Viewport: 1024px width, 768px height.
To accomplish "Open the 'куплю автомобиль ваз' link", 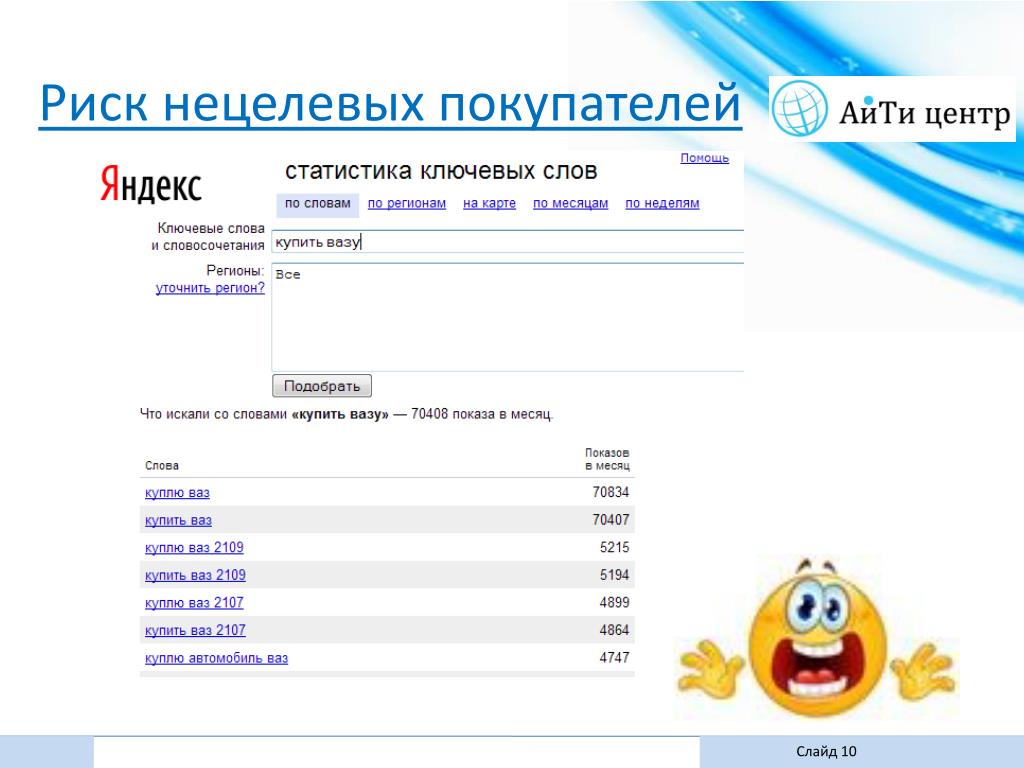I will [x=216, y=658].
